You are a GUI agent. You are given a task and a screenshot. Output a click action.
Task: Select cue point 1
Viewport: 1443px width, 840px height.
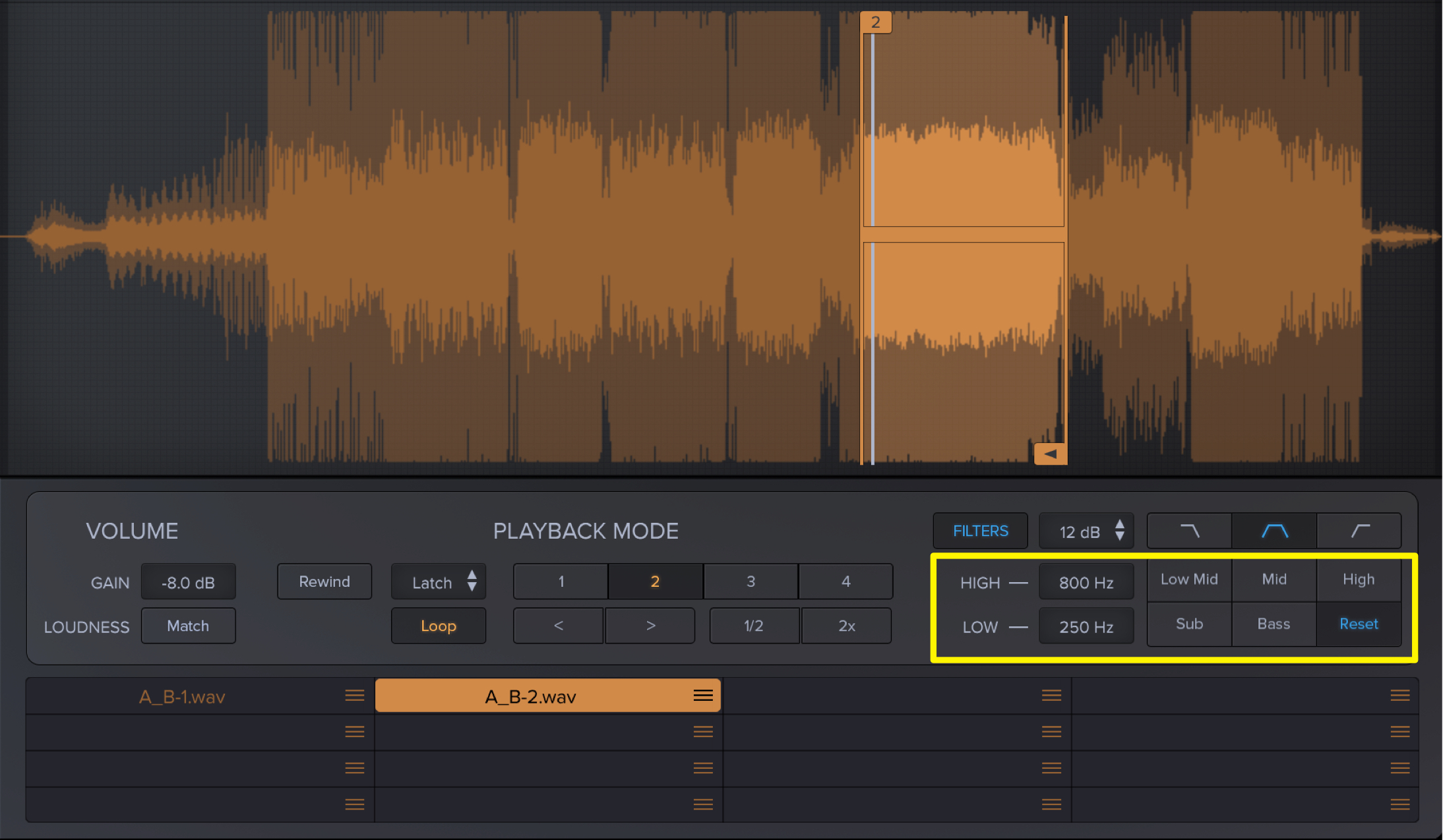[561, 582]
